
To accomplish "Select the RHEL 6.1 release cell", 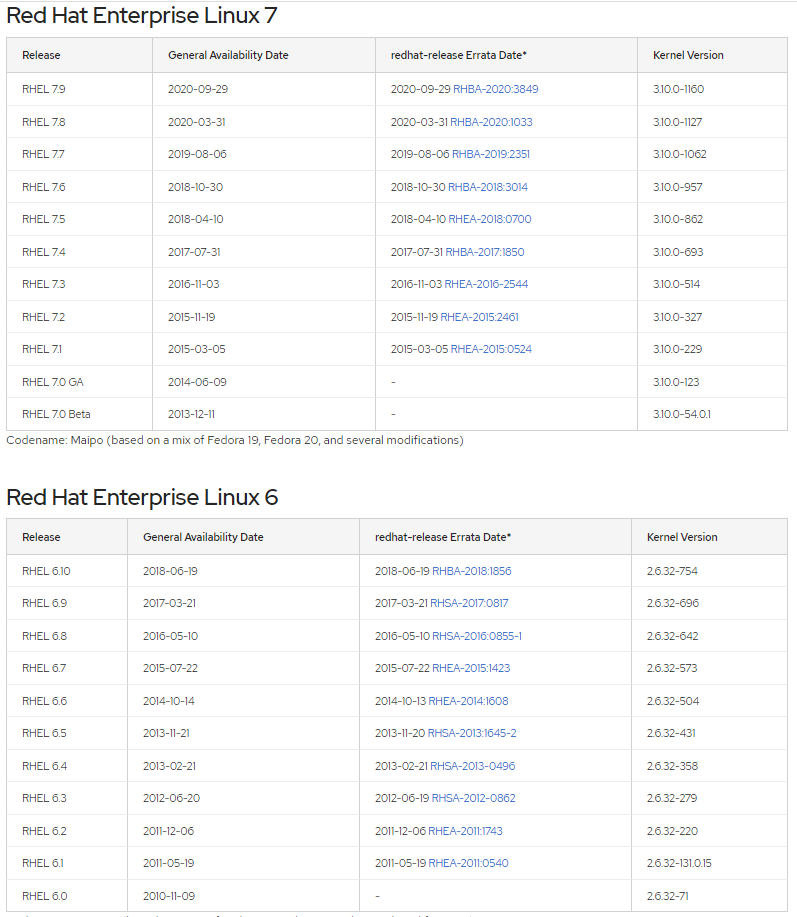I will [67, 863].
